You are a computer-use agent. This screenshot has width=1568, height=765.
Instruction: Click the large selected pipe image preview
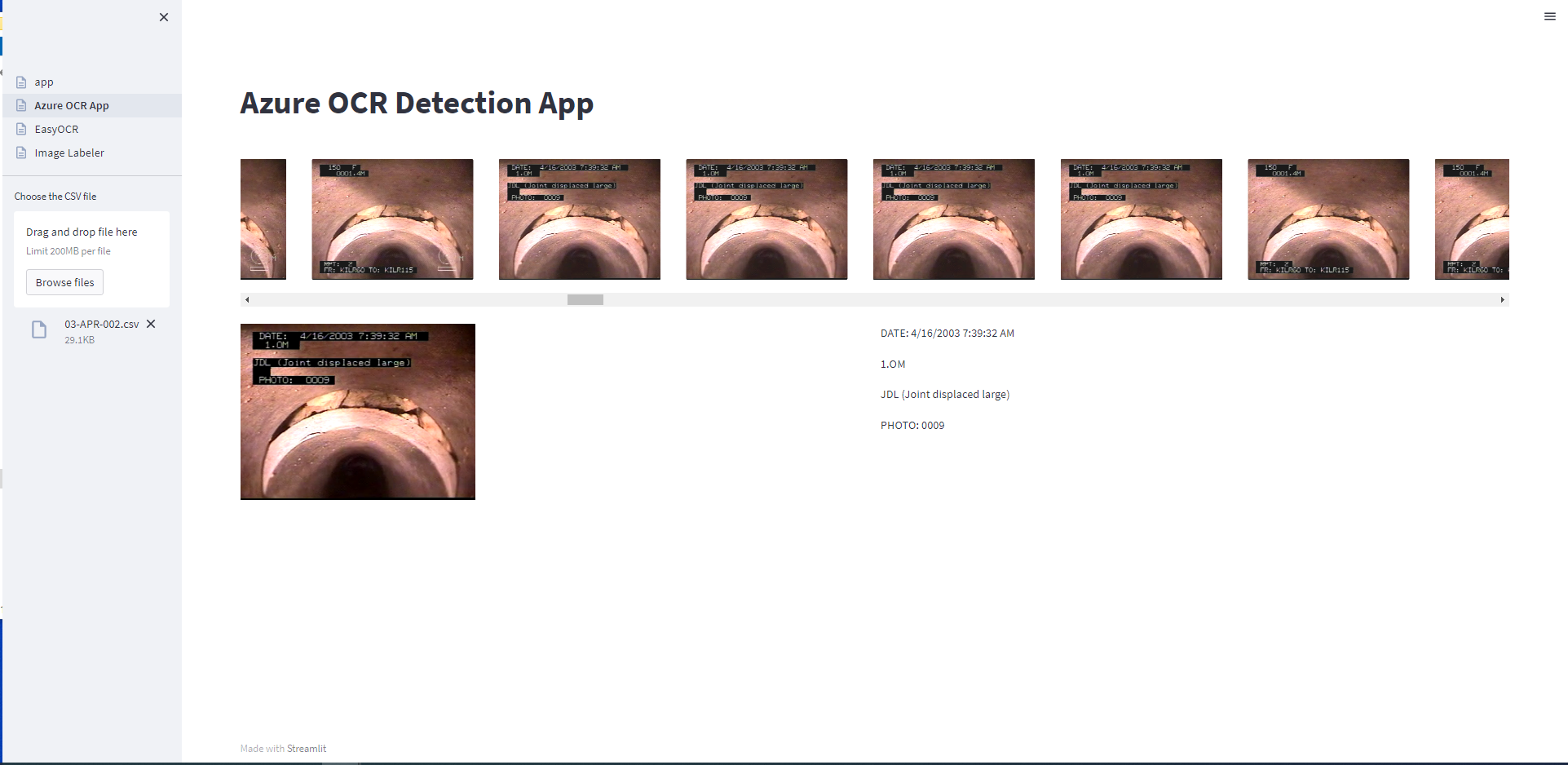(358, 412)
